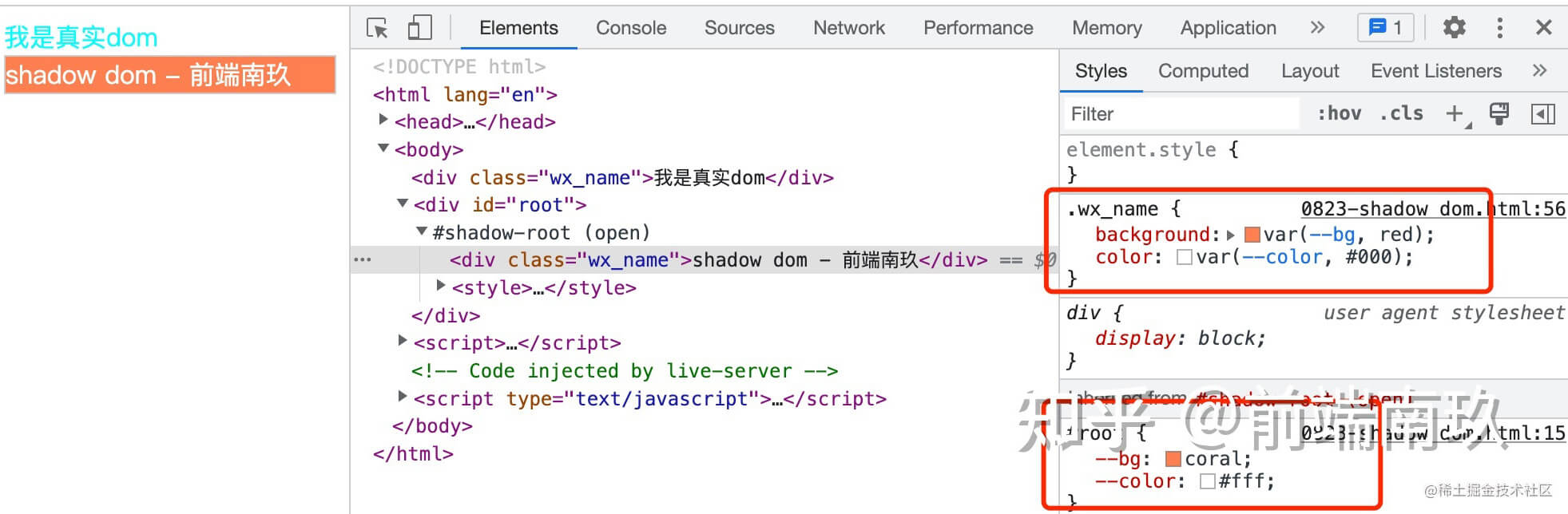Activate the inspect element picker icon
The height and width of the screenshot is (514, 1568).
(377, 28)
